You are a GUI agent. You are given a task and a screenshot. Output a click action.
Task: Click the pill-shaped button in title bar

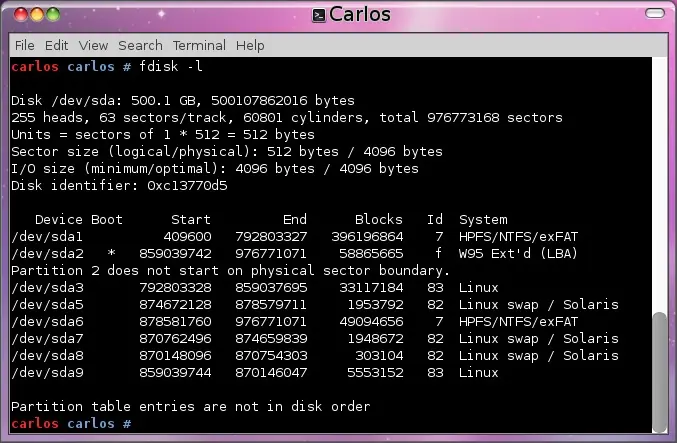(x=655, y=13)
